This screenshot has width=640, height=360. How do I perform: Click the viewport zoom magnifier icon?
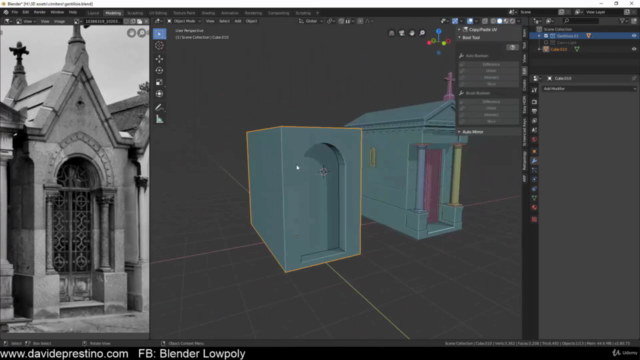(422, 33)
